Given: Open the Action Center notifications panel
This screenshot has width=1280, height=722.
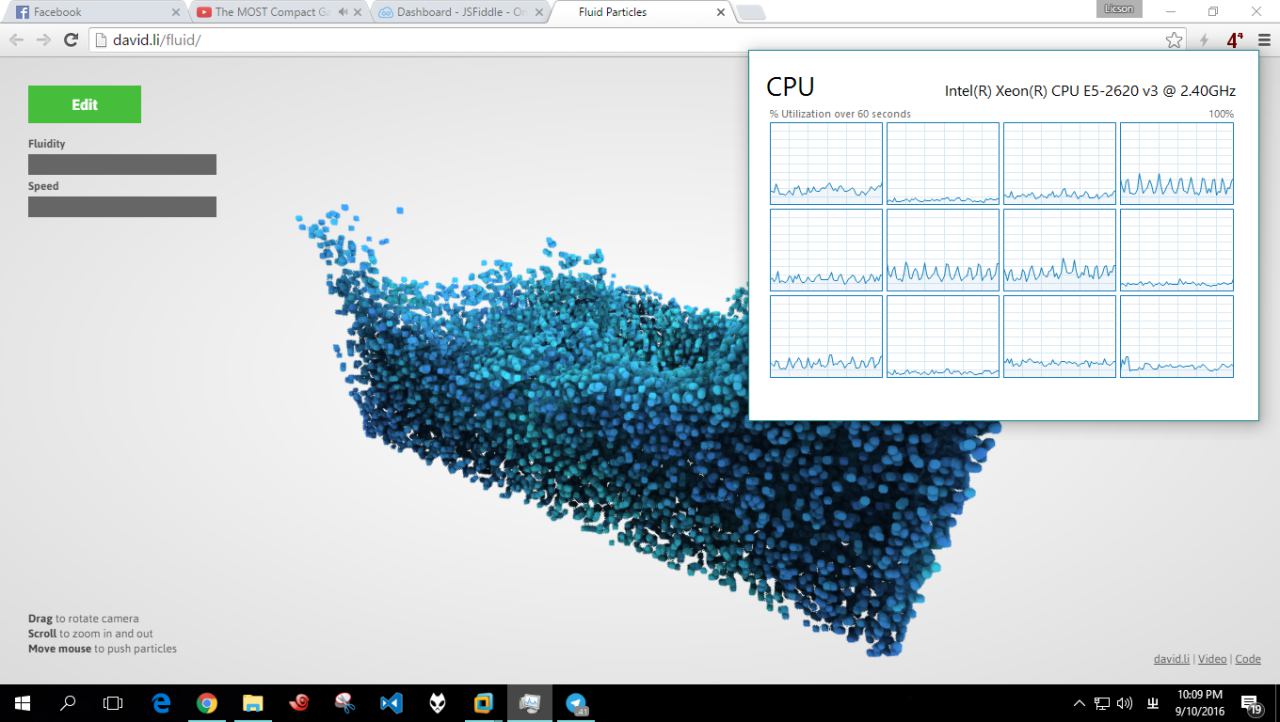Looking at the screenshot, I should [1250, 703].
